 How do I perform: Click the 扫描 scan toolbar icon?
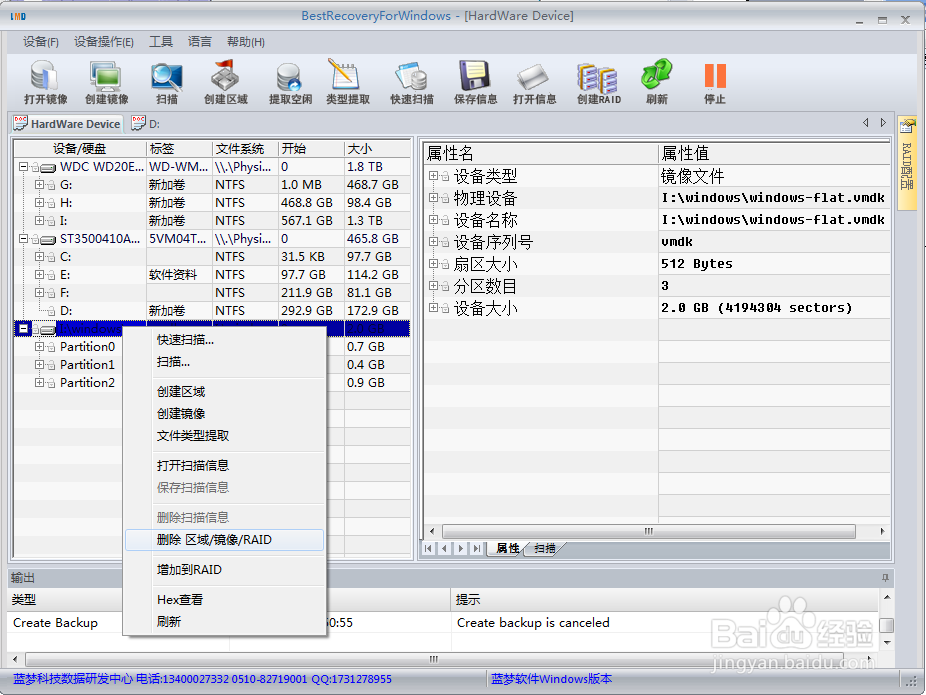point(167,81)
